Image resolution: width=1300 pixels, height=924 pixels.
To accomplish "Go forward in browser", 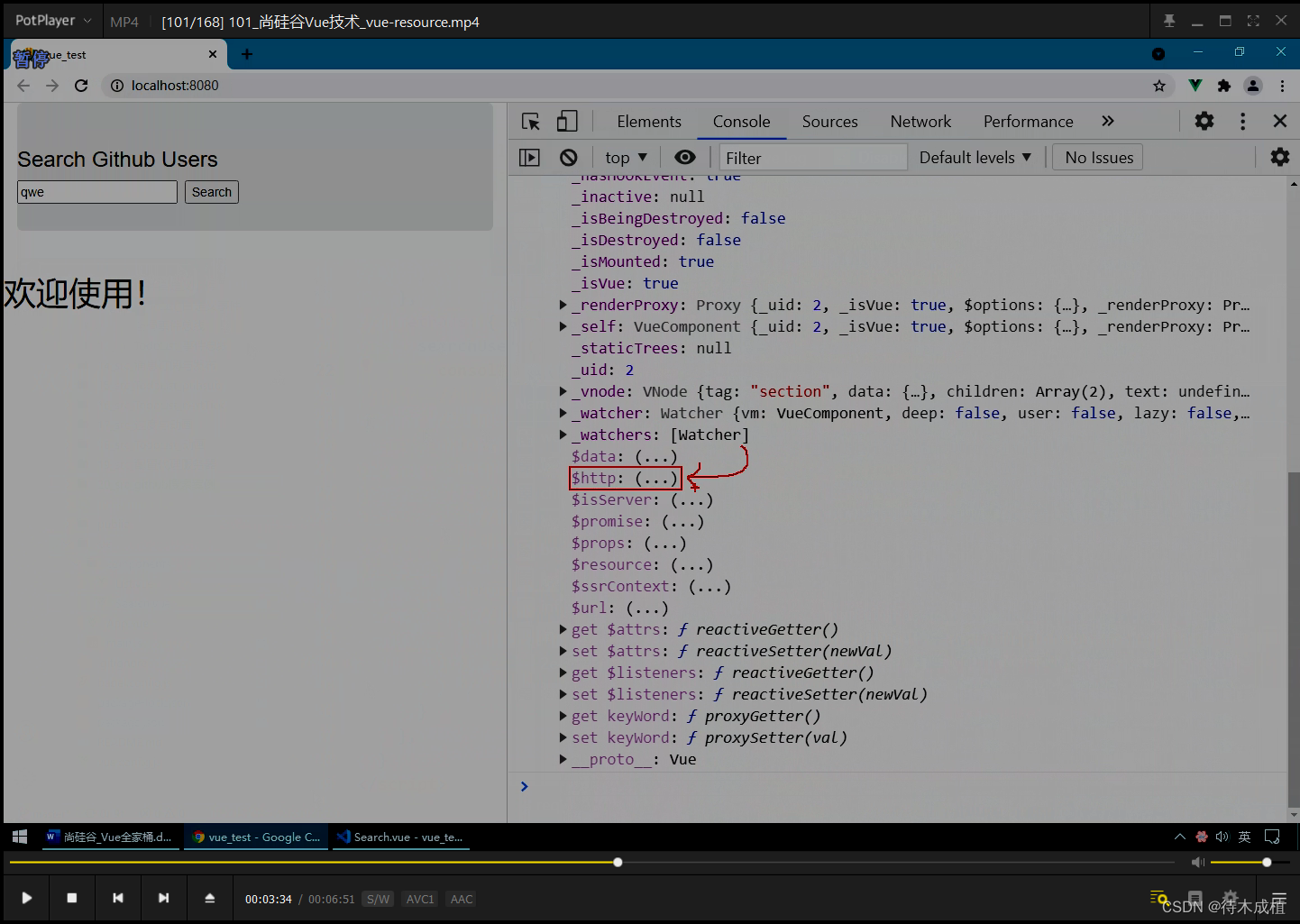I will click(52, 86).
